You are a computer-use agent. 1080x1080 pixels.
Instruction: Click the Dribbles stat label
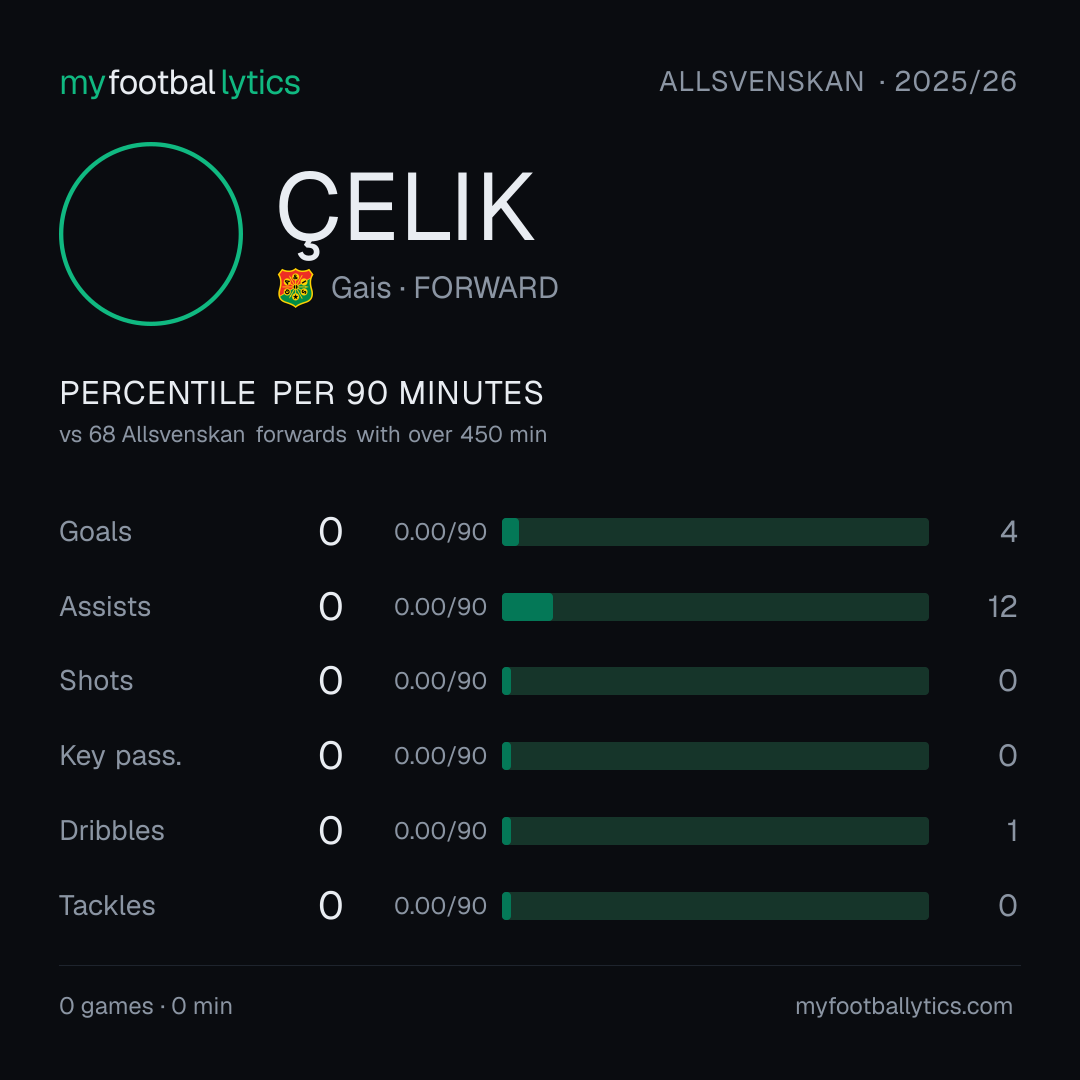[x=112, y=831]
